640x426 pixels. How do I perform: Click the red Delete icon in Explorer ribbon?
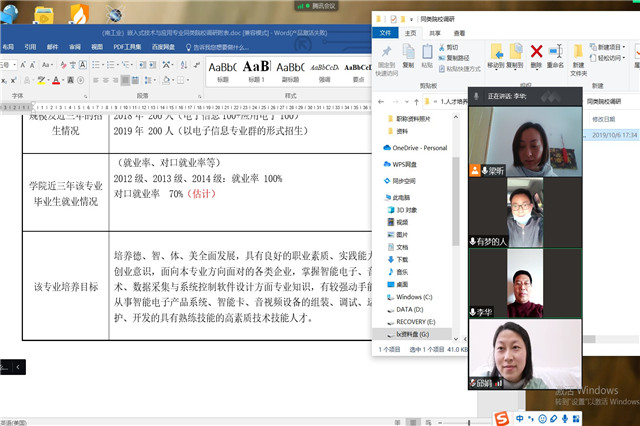[x=537, y=53]
